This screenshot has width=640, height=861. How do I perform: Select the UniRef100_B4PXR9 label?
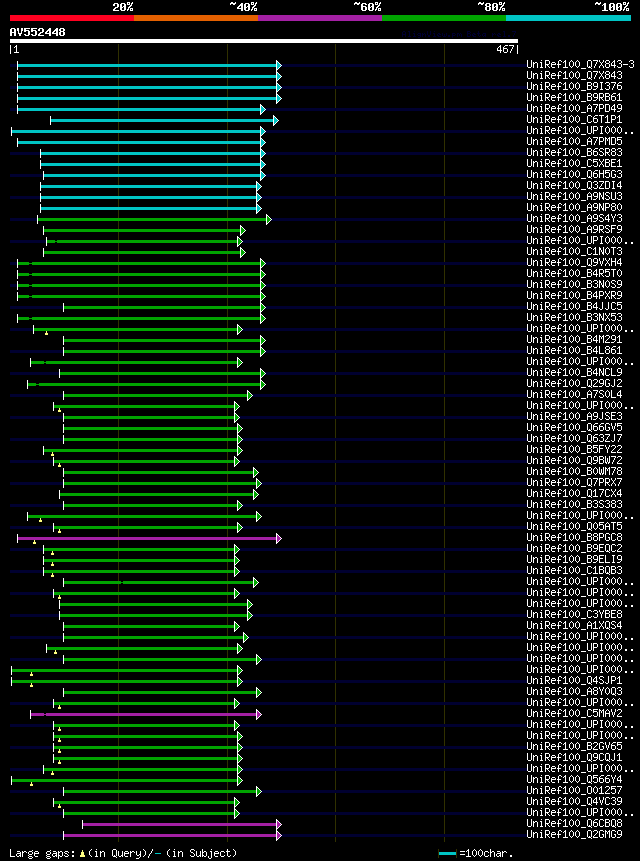click(x=575, y=295)
